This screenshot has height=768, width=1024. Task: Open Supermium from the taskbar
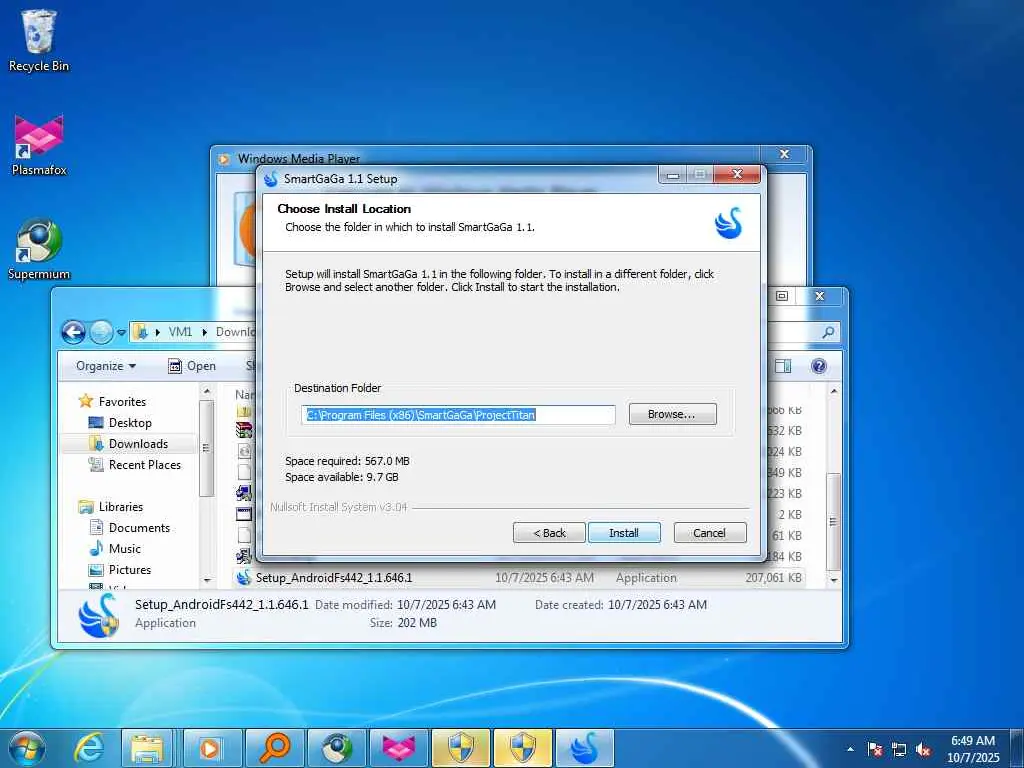click(336, 748)
